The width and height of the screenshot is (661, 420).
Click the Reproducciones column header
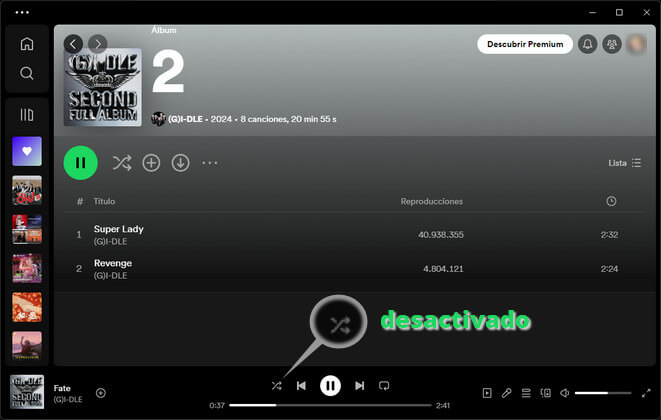[432, 201]
